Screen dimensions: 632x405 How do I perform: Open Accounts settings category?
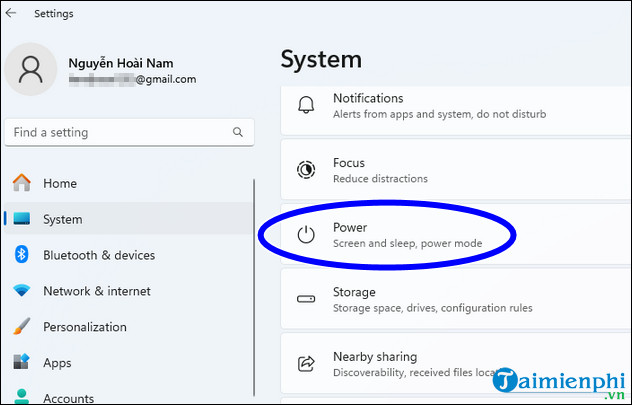pyautogui.click(x=128, y=395)
